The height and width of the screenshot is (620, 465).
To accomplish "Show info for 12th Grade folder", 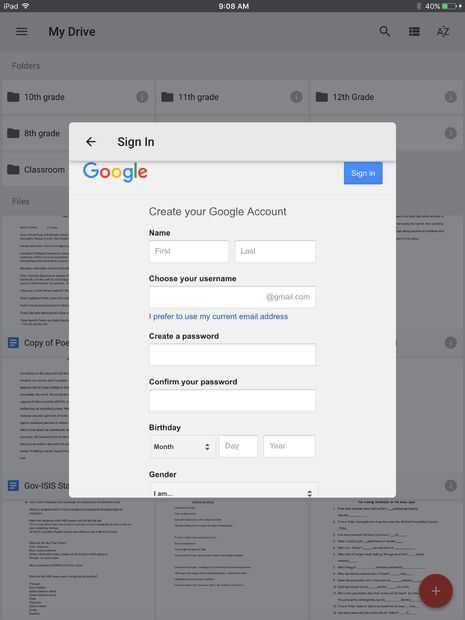I will tap(450, 97).
